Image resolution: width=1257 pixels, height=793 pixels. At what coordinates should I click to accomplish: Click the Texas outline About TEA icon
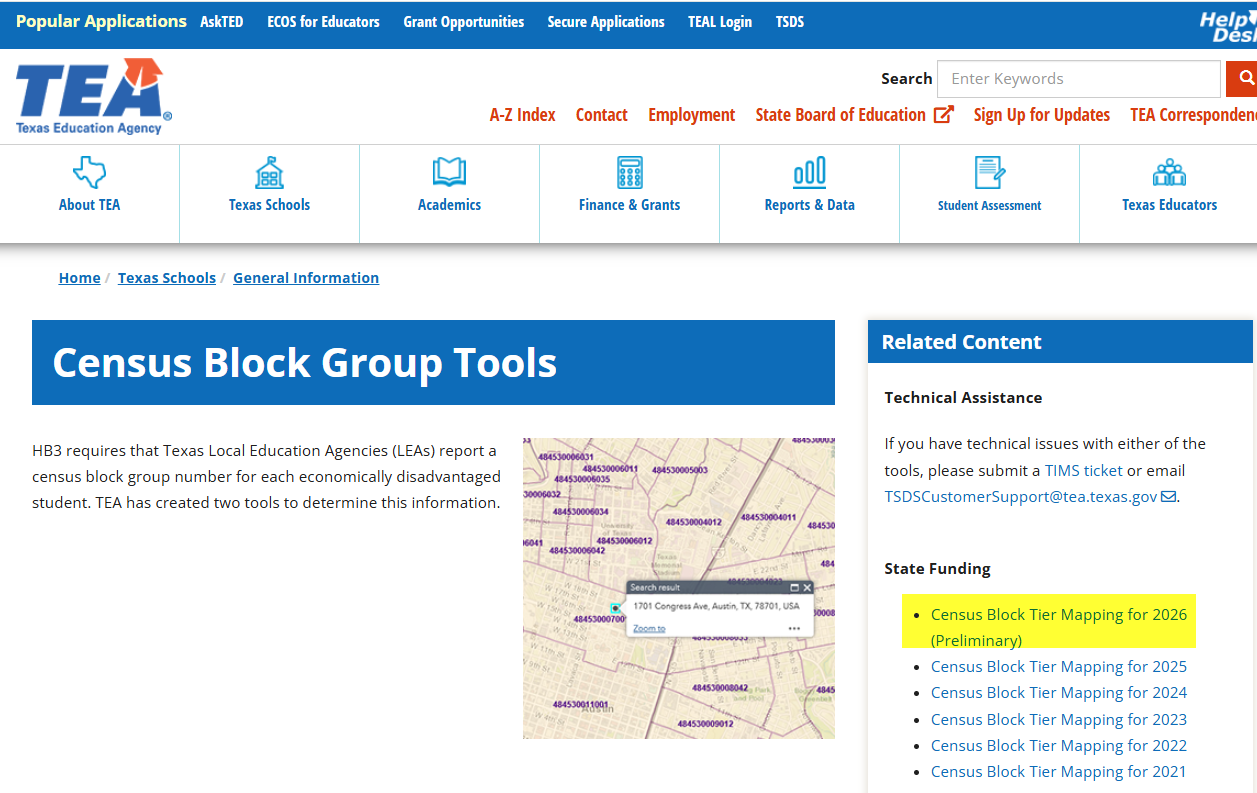pyautogui.click(x=89, y=172)
